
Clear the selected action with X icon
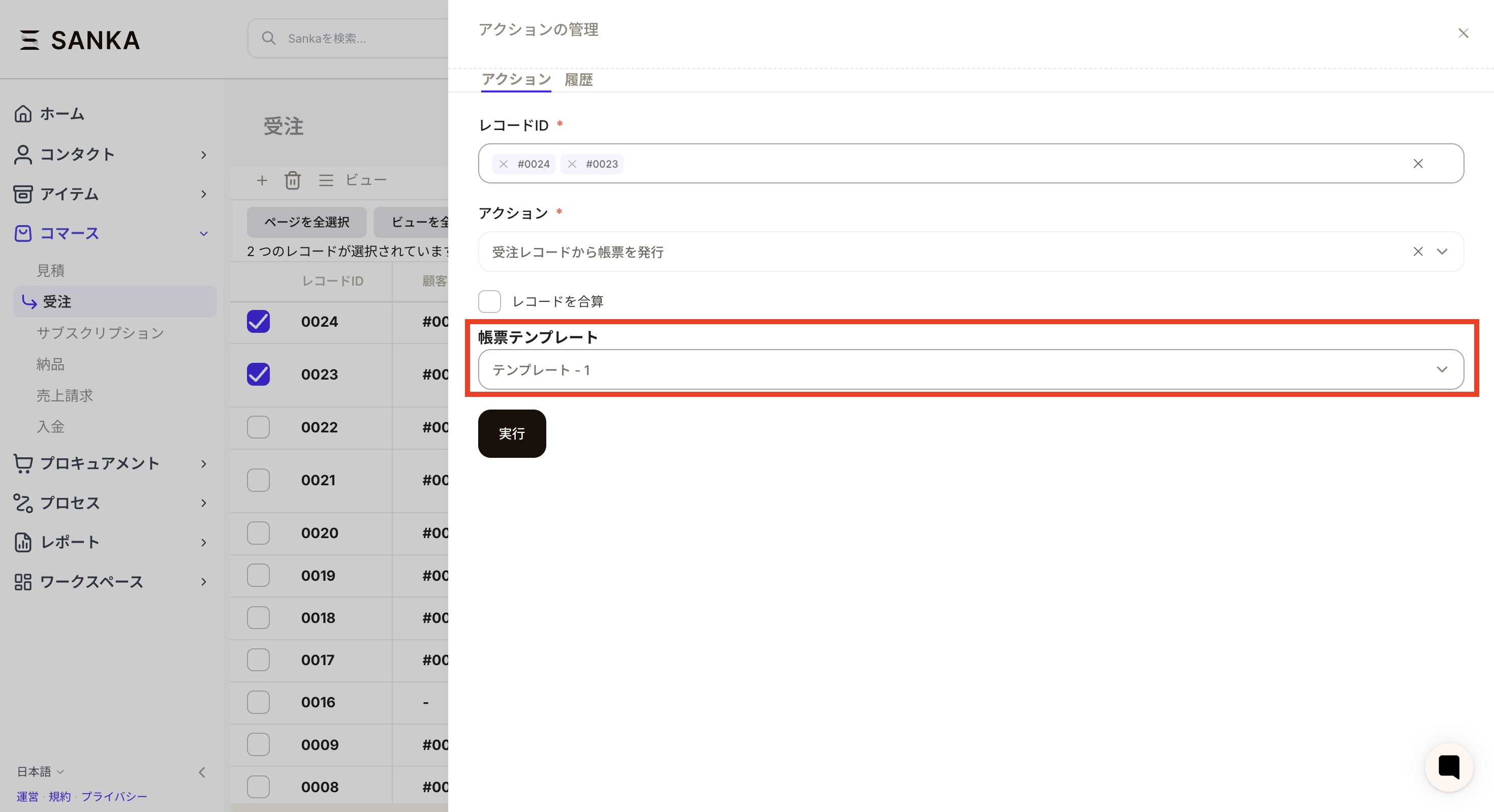pyautogui.click(x=1417, y=252)
